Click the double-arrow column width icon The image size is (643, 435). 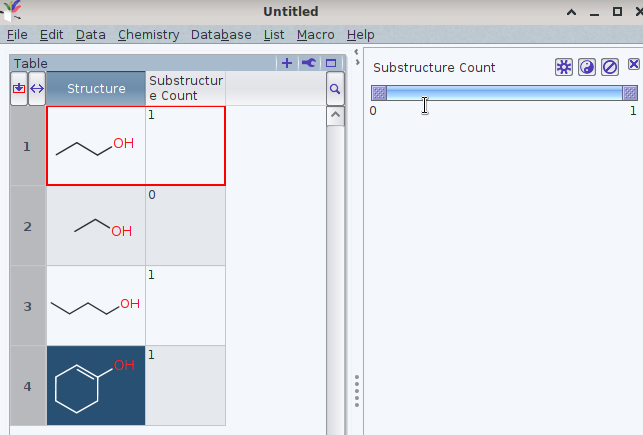click(37, 89)
